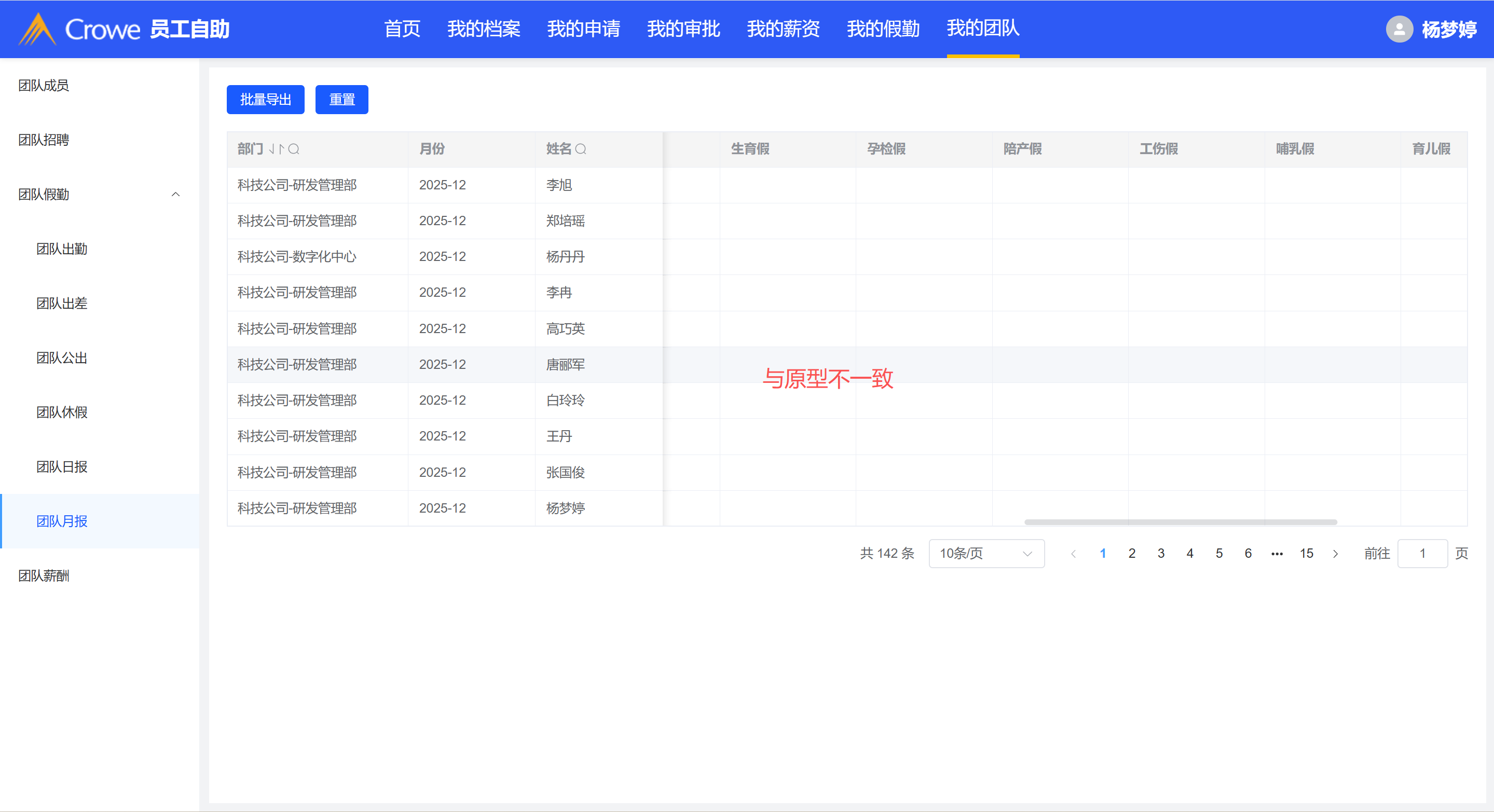
Task: Click the horizontal table scrollbar
Action: point(1180,522)
